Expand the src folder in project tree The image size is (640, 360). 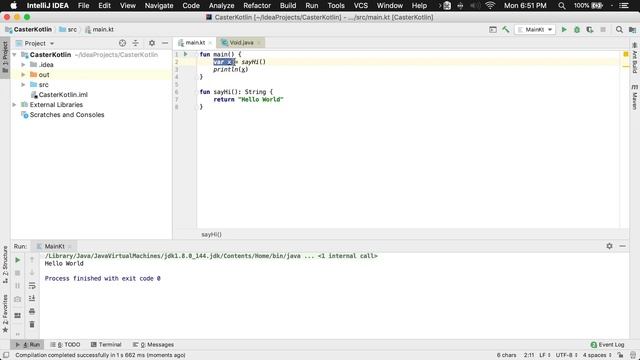tap(23, 84)
